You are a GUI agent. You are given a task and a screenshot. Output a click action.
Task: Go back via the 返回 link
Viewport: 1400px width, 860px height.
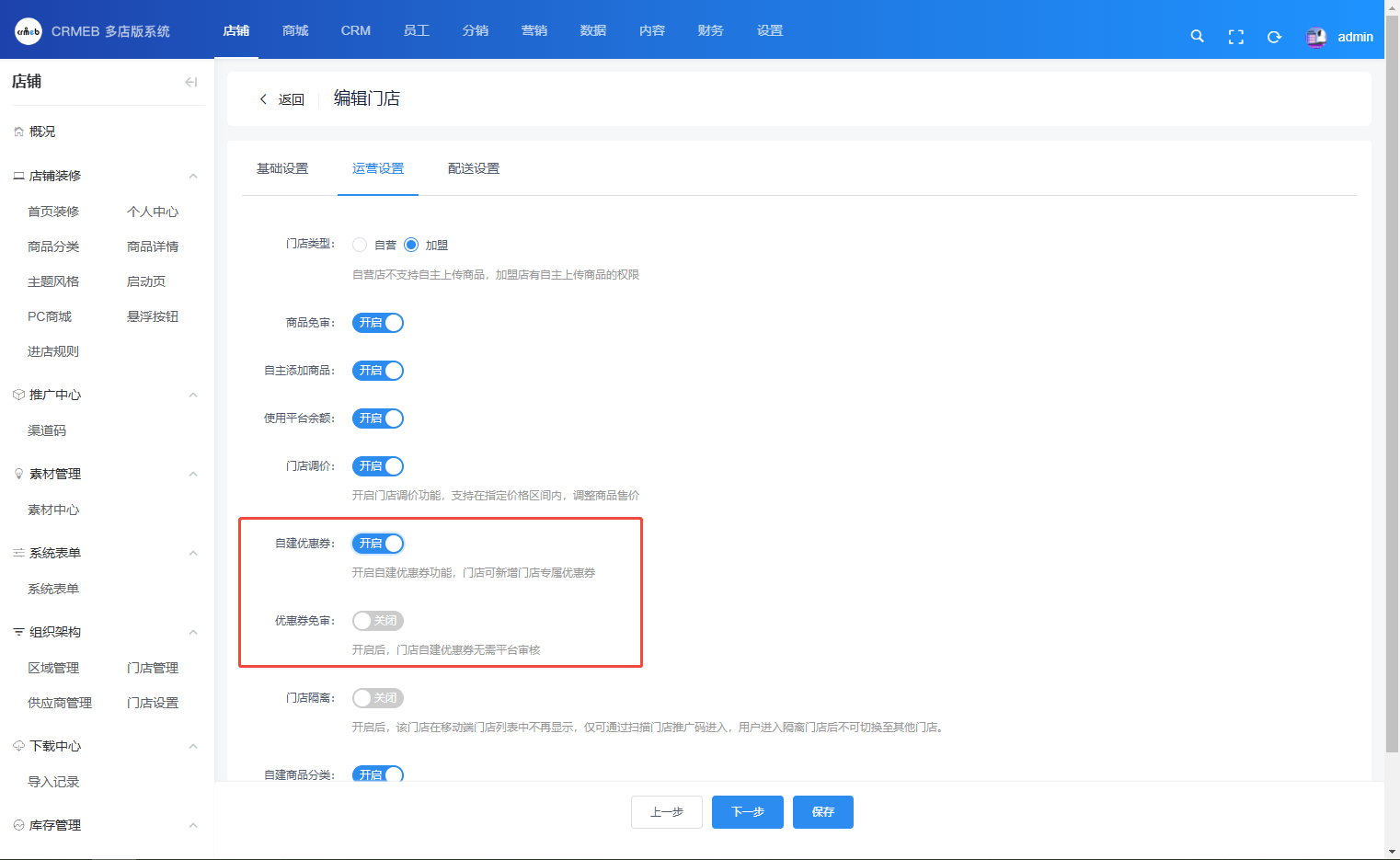coord(292,99)
